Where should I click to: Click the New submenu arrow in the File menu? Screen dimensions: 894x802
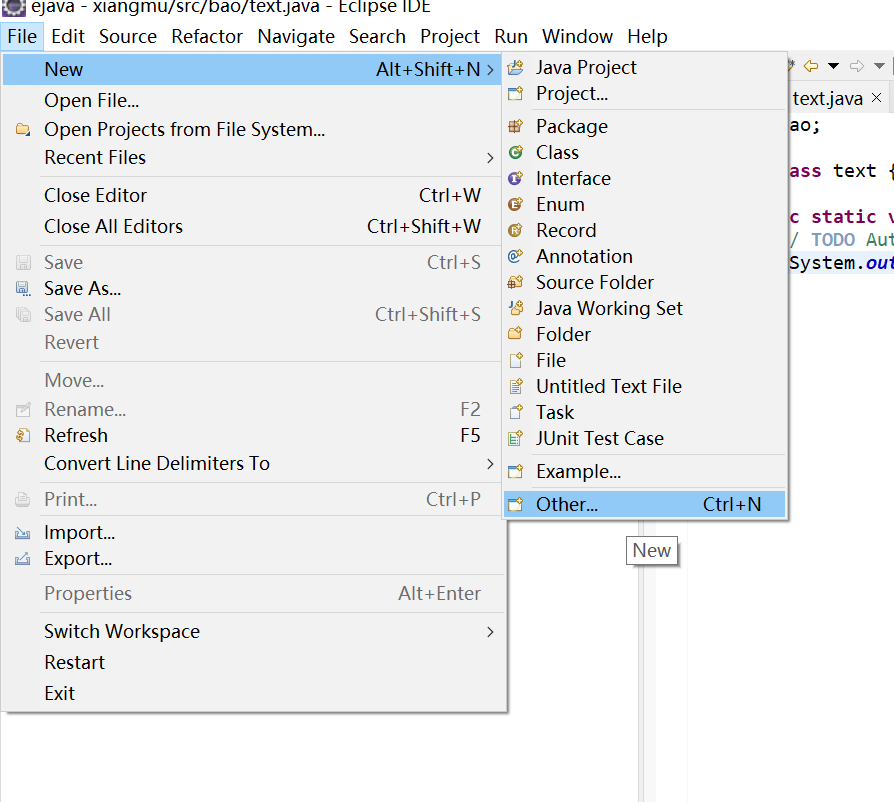click(490, 70)
